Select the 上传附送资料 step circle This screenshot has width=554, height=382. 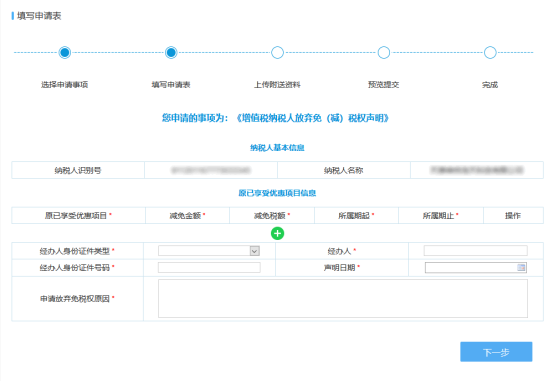(x=277, y=52)
